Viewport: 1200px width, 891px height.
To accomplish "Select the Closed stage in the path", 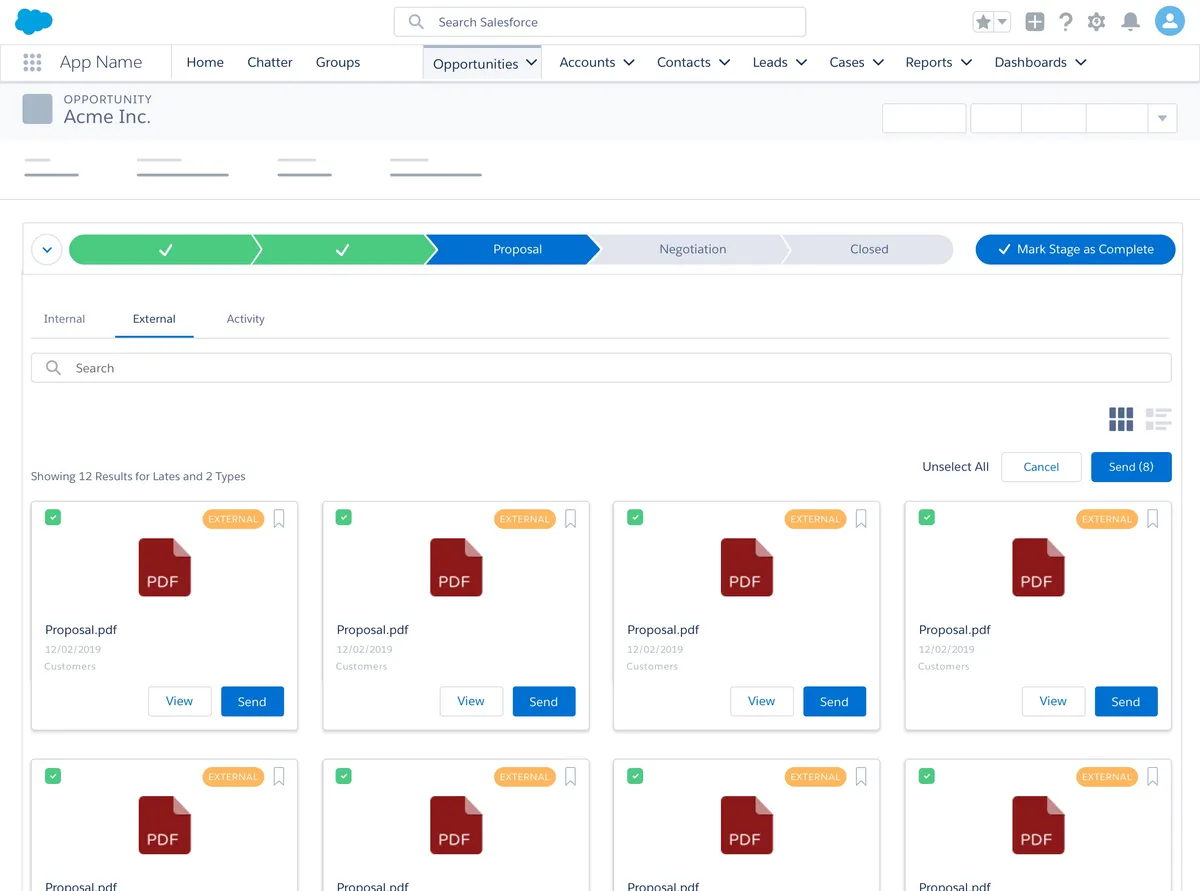I will 869,250.
